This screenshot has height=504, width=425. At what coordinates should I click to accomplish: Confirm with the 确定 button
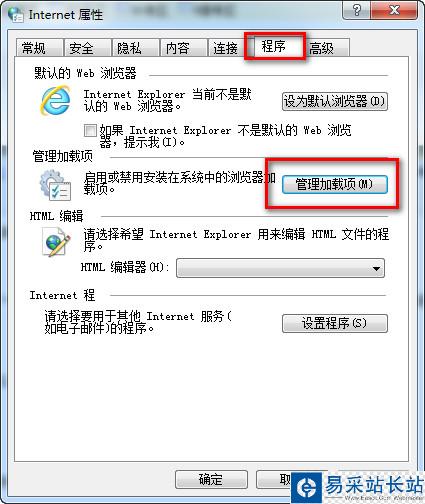tap(211, 480)
